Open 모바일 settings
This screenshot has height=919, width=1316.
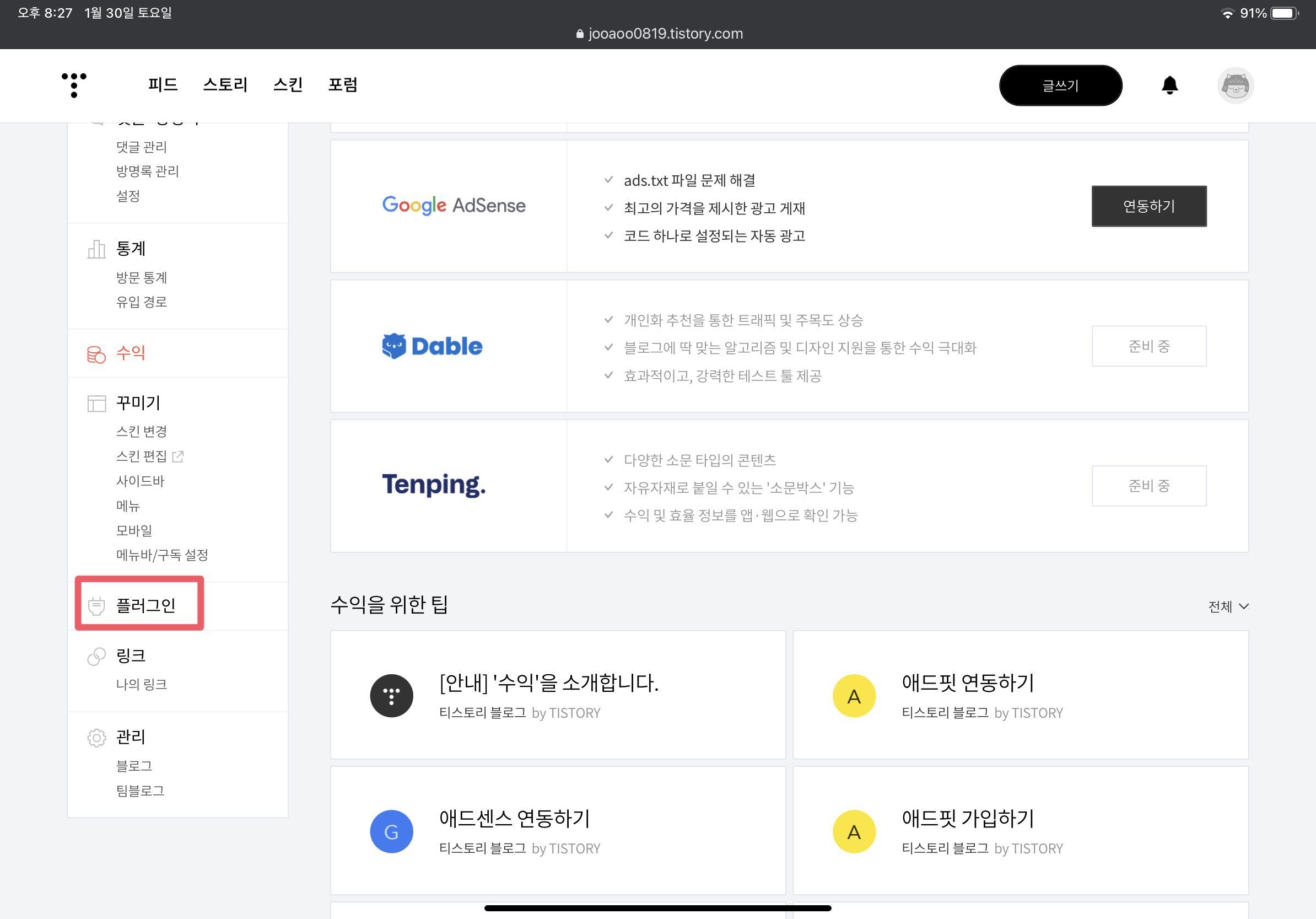coord(134,530)
